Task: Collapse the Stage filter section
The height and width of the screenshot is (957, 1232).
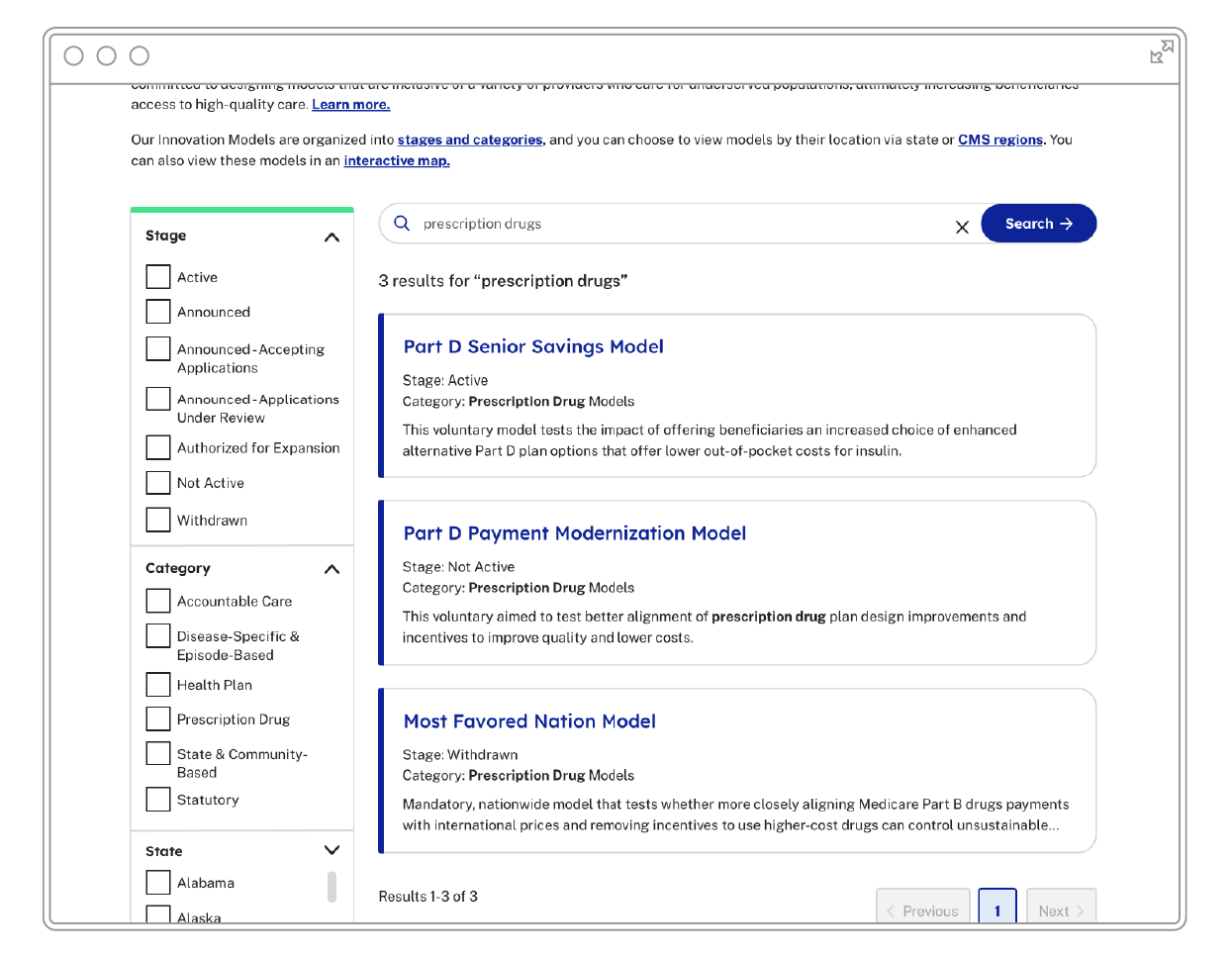Action: click(332, 237)
